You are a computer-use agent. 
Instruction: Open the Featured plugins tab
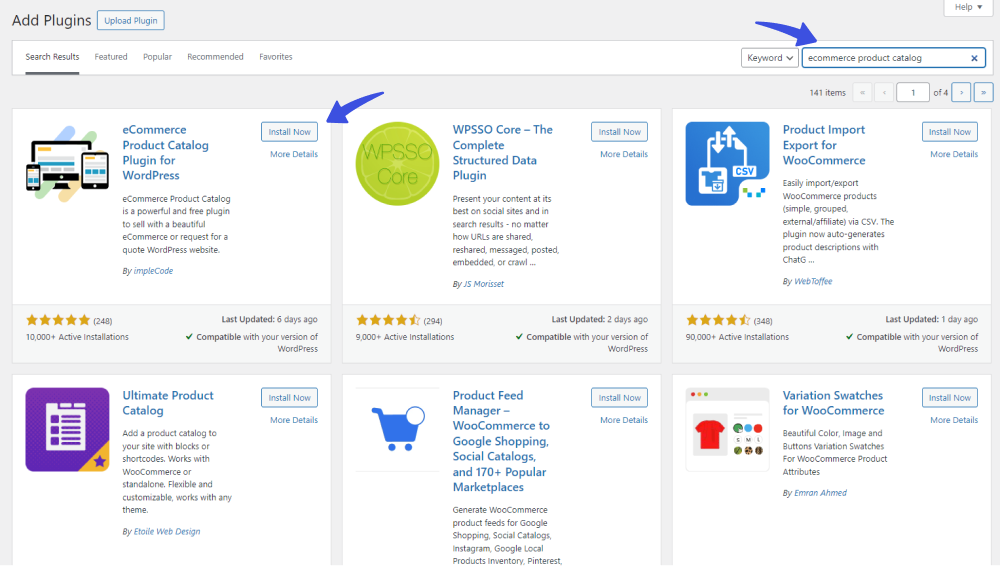coord(111,57)
